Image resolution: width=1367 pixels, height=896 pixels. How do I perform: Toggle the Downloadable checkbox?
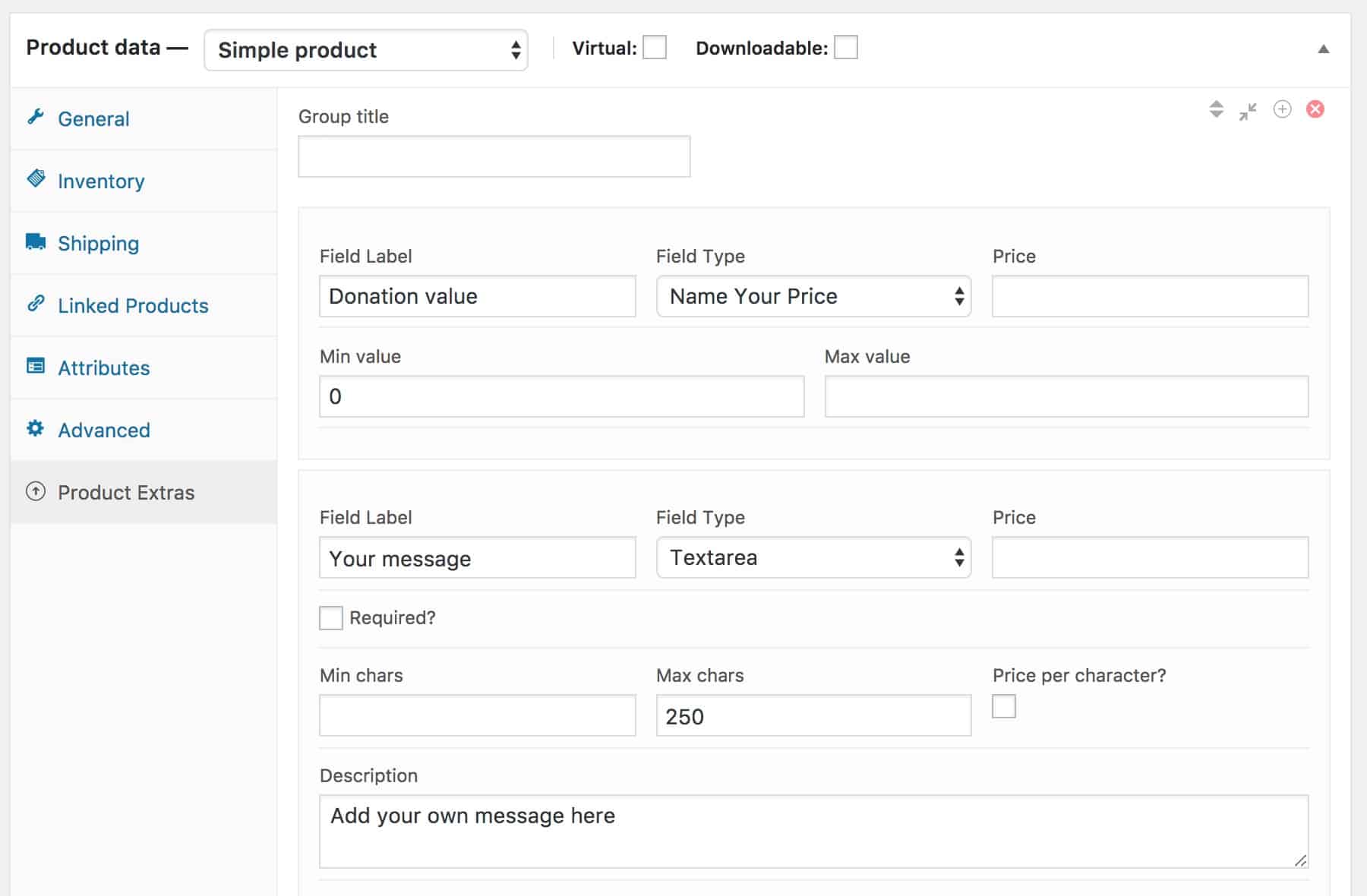point(846,48)
